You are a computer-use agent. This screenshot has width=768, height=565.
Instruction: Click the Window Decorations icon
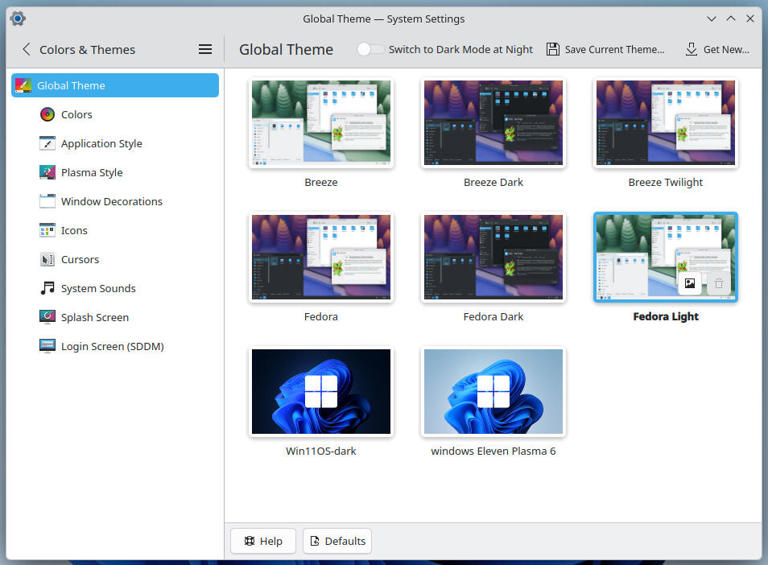47,201
